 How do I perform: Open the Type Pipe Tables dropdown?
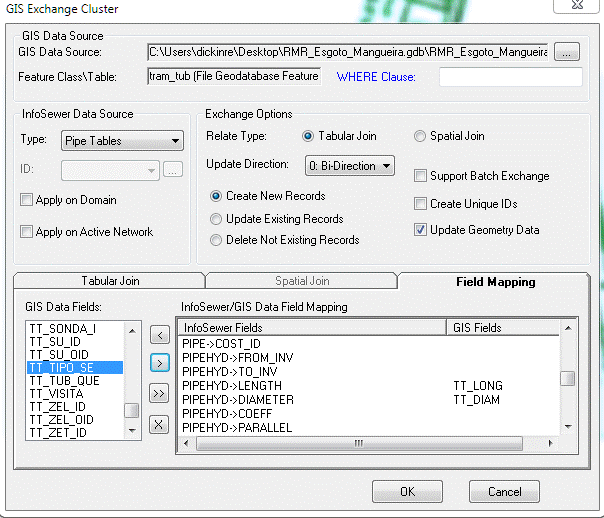coord(122,141)
